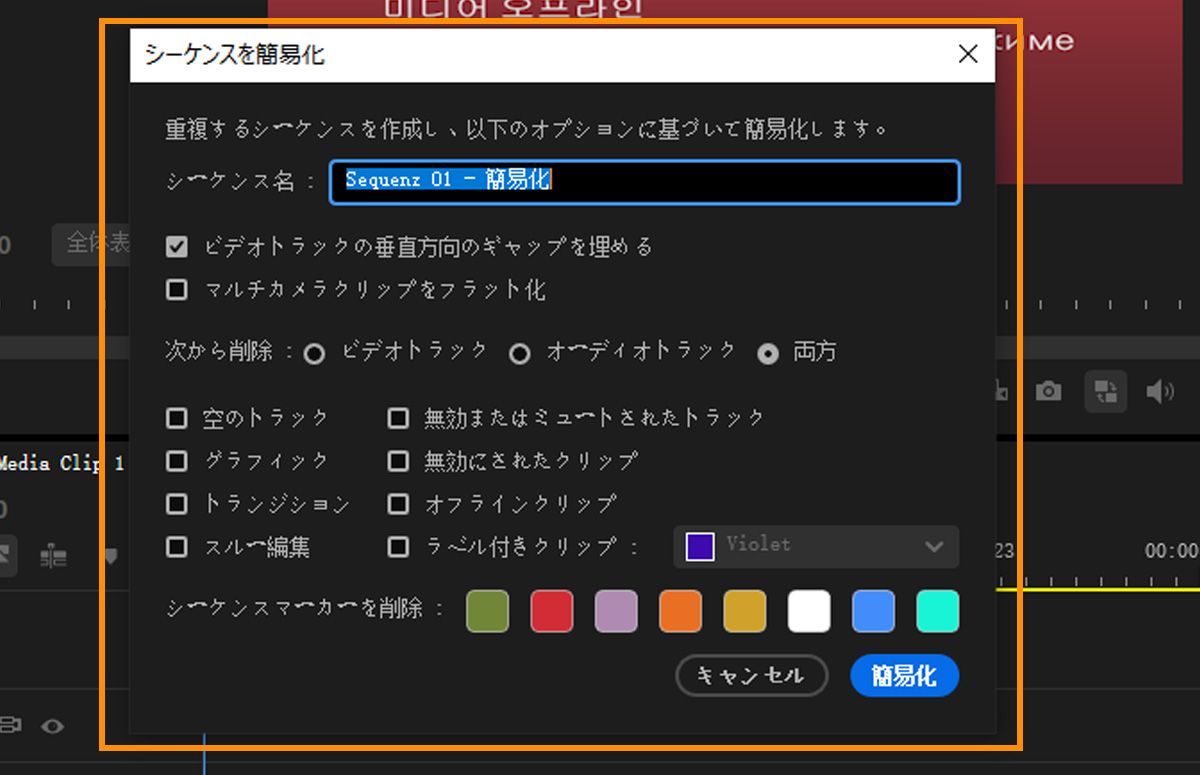Select the olive green marker color swatch
Viewport: 1200px width, 775px height.
click(487, 611)
